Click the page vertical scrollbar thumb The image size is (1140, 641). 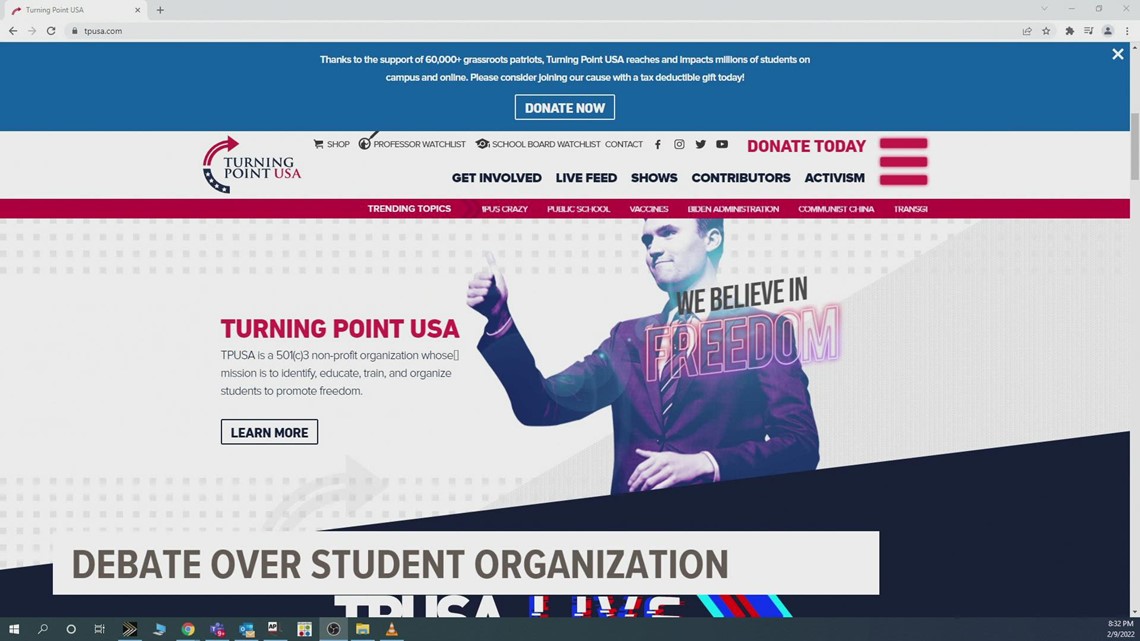1134,147
